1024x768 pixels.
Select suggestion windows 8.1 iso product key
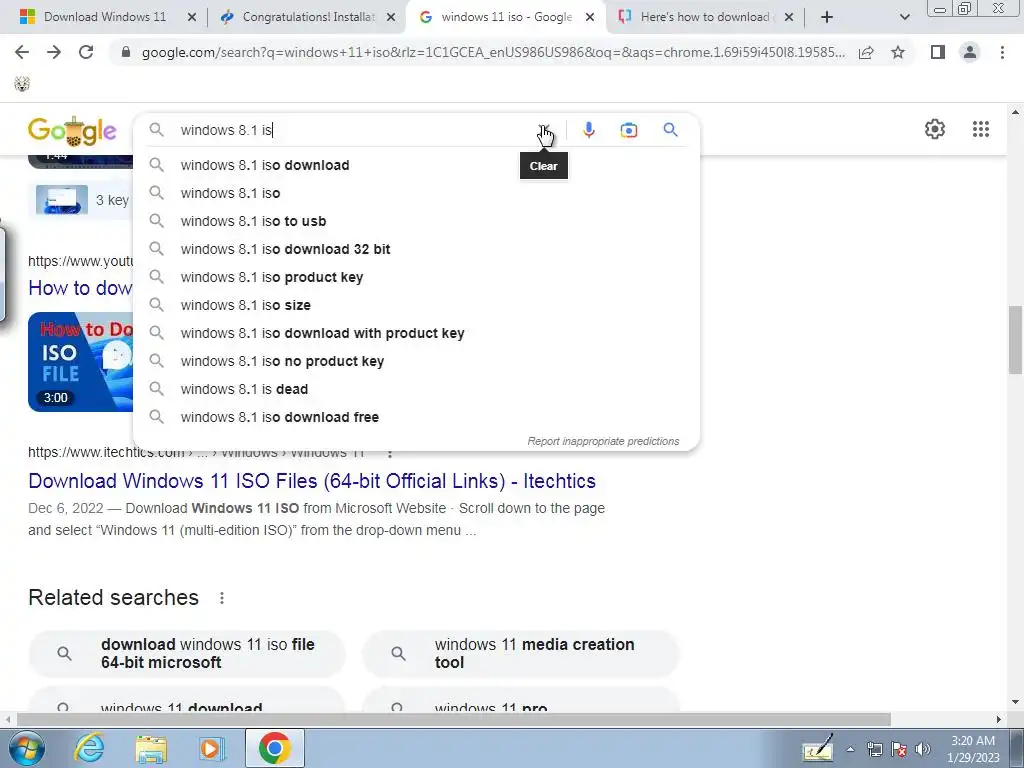click(x=416, y=278)
